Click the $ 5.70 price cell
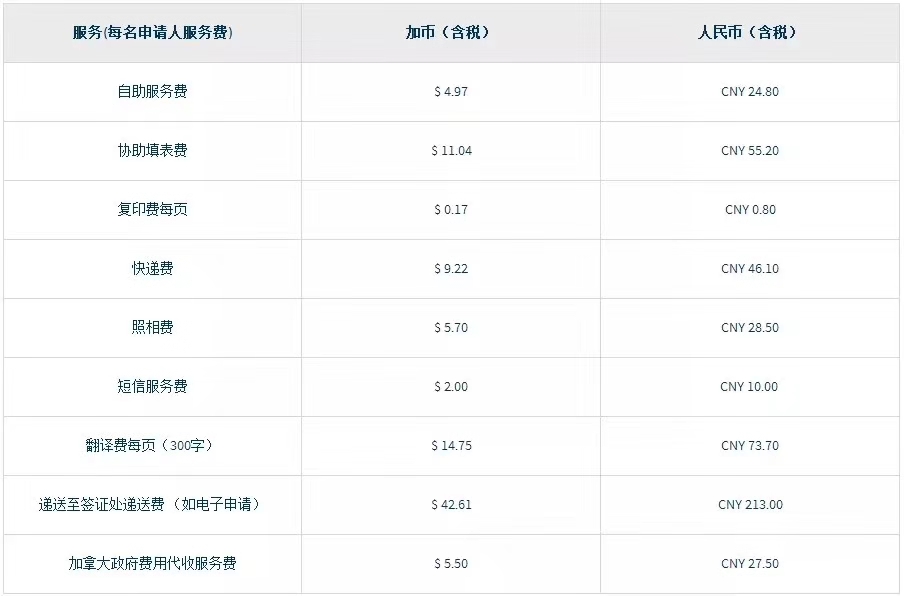Viewport: 904px width, 596px height. click(451, 327)
